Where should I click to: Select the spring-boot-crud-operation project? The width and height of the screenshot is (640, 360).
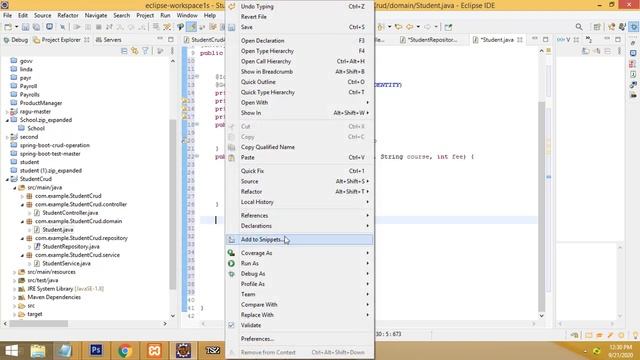[55, 145]
